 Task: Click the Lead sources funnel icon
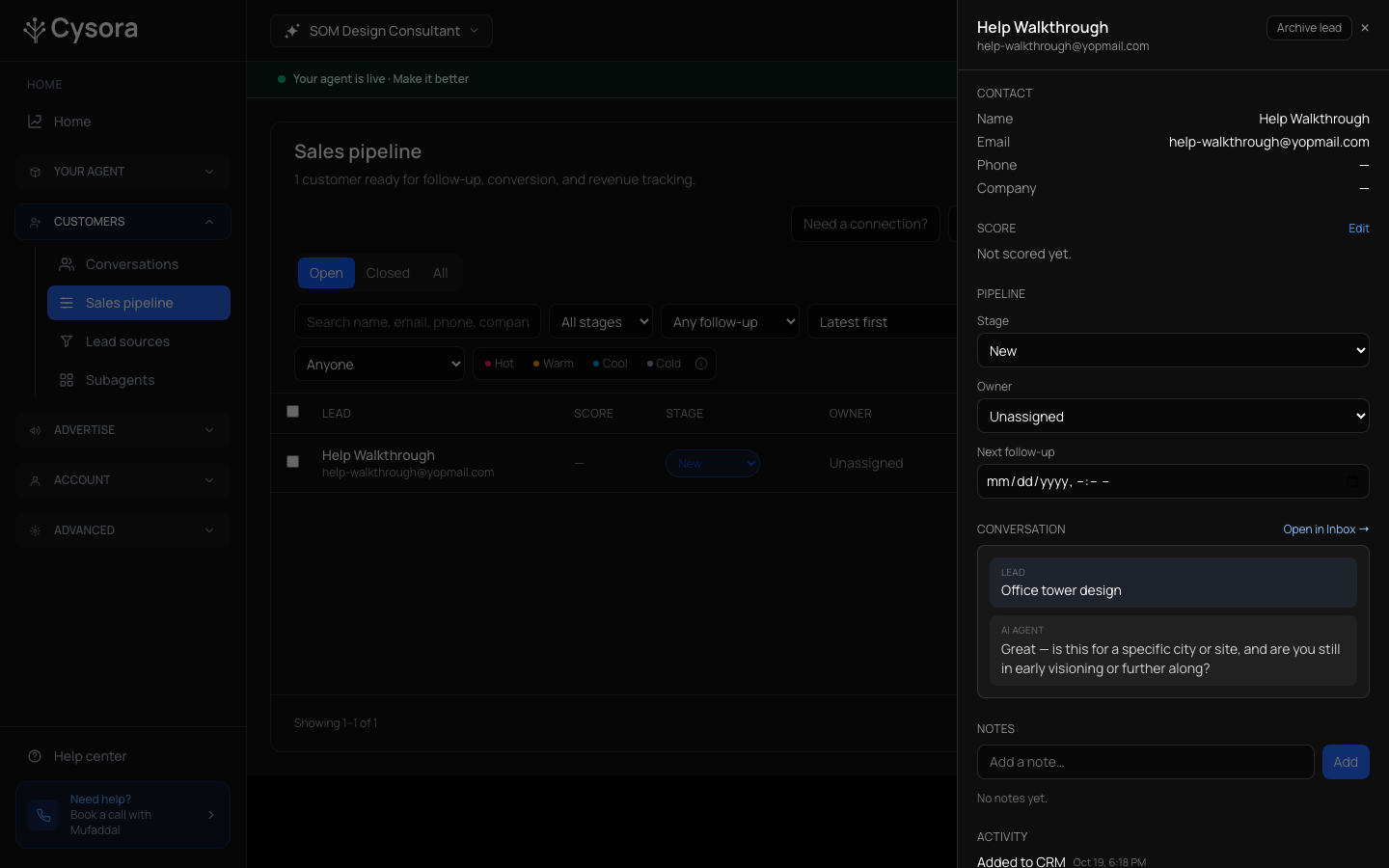pos(67,341)
